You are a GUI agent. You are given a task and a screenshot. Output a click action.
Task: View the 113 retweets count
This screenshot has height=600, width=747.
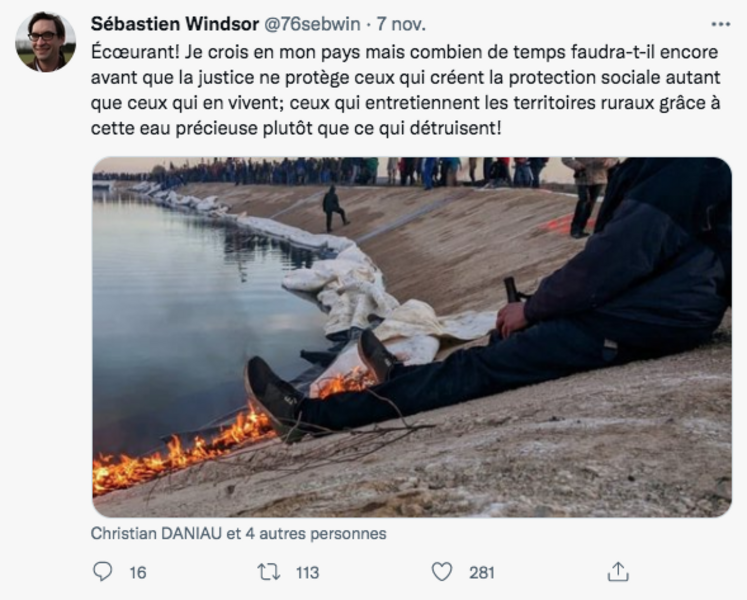307,572
